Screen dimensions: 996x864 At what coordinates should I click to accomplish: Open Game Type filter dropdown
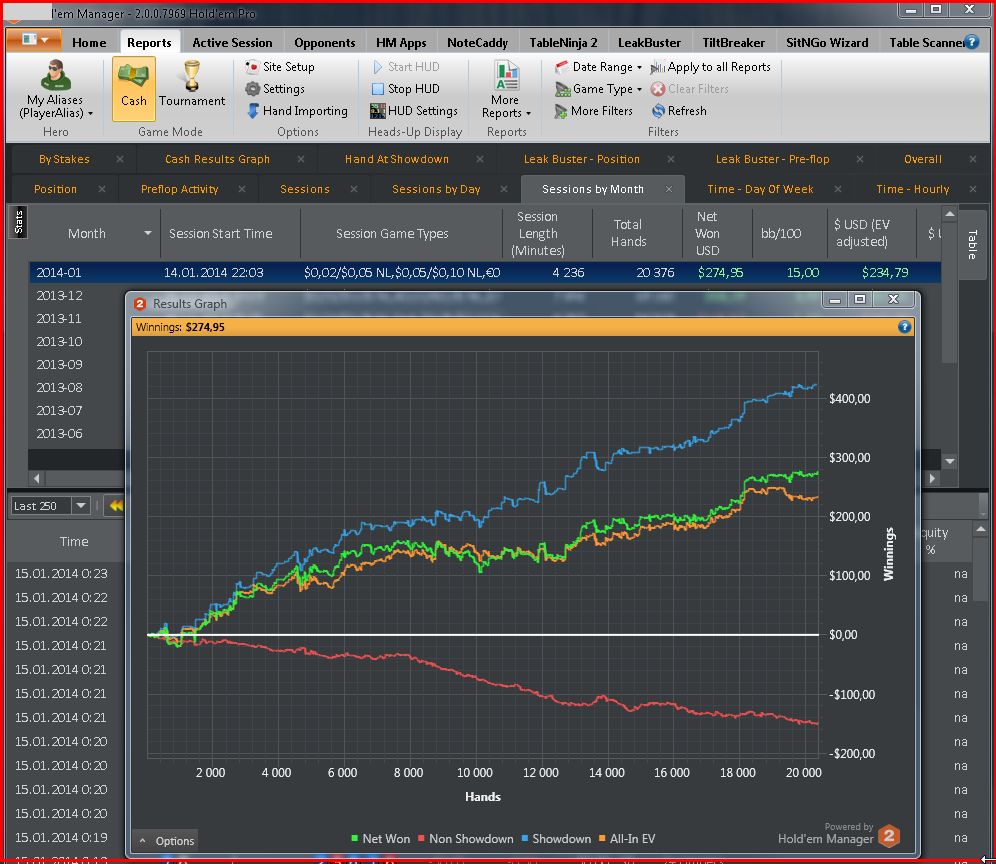598,89
